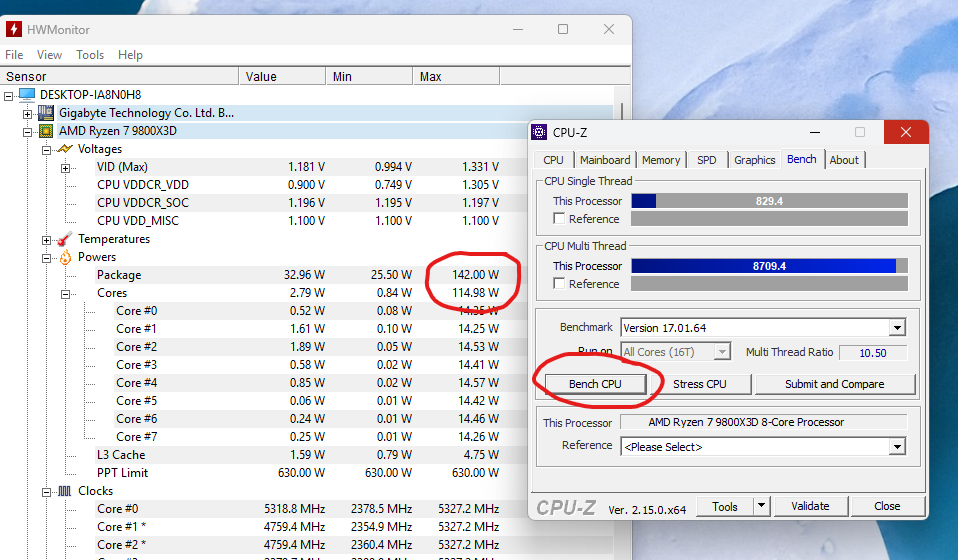The image size is (958, 560).
Task: Click the Clocks waveform icon
Action: 65,491
